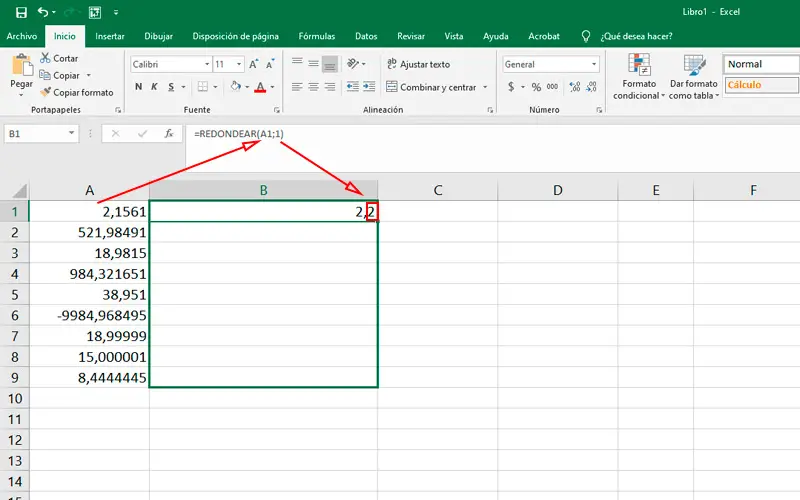This screenshot has height=500, width=800.
Task: Click the Copiar button
Action: click(60, 76)
